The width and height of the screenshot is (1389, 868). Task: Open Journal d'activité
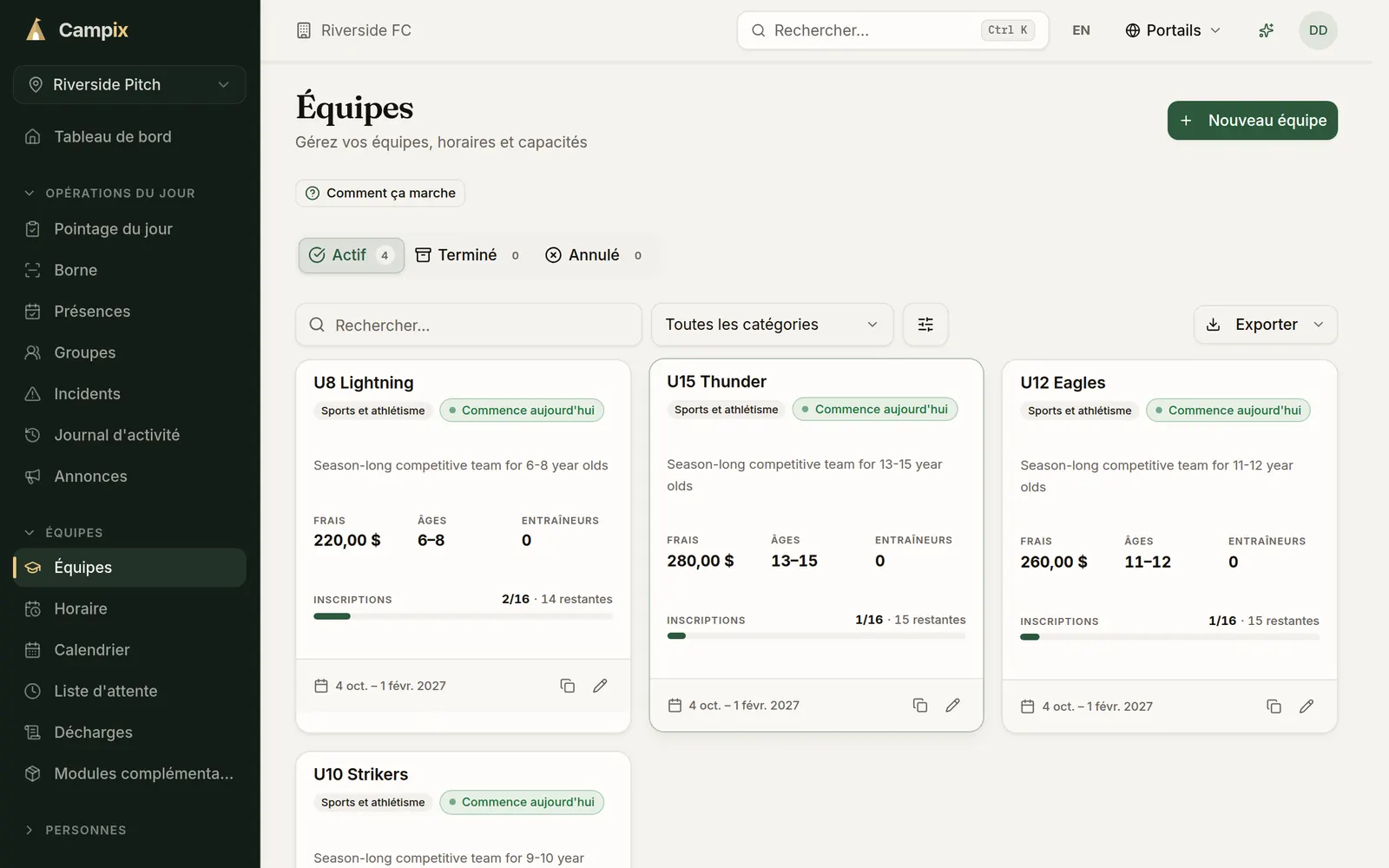tap(130, 435)
